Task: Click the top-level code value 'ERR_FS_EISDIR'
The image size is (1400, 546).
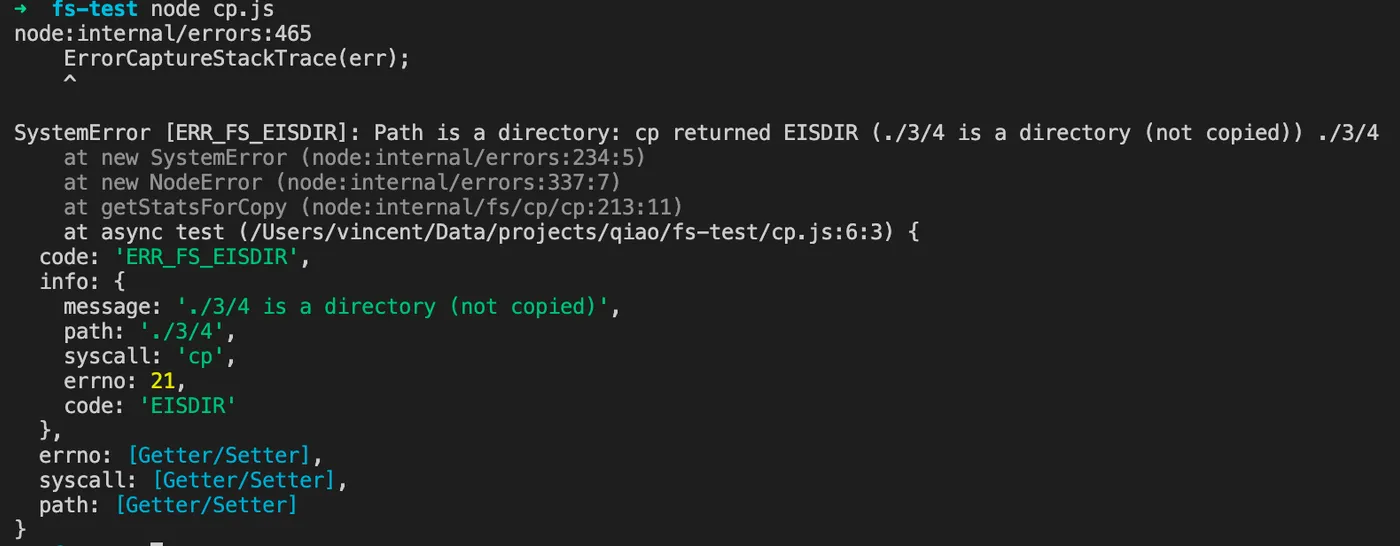Action: click(x=206, y=257)
